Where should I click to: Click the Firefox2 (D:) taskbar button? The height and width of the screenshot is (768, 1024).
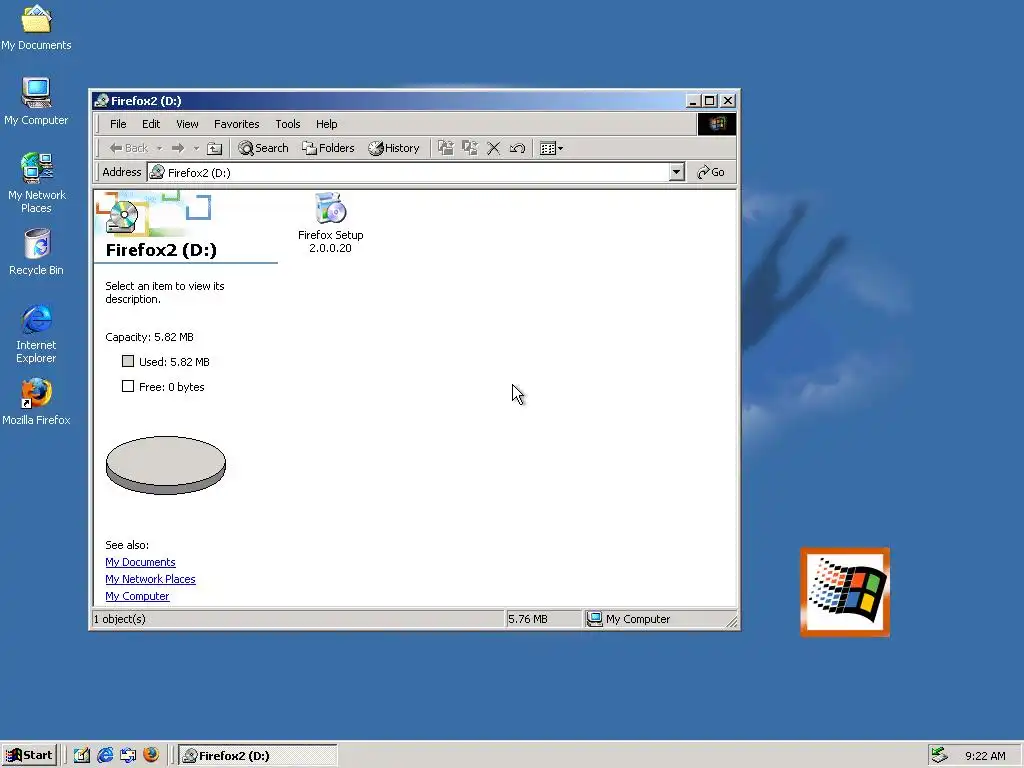tap(258, 756)
